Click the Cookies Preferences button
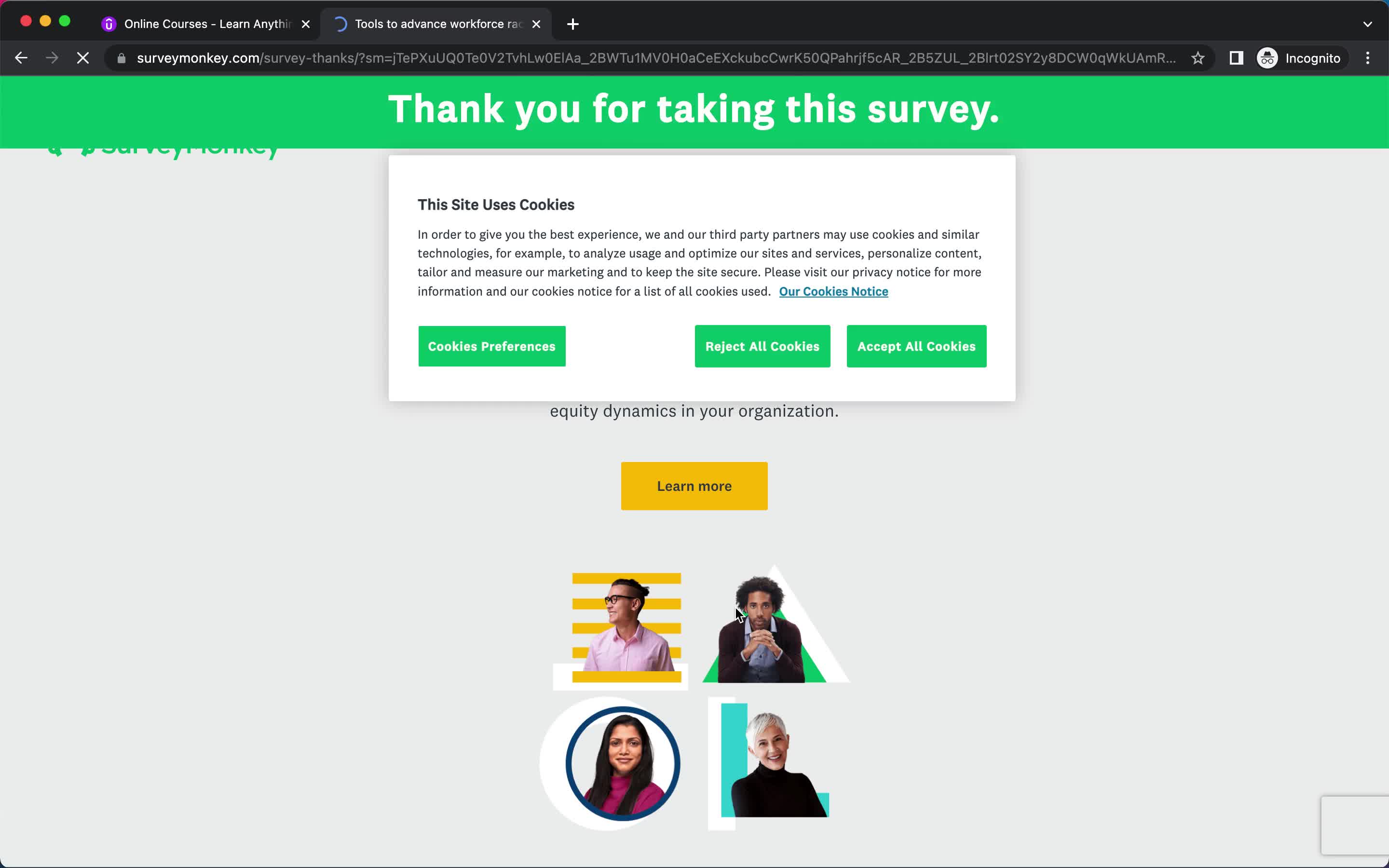The height and width of the screenshot is (868, 1389). coord(491,346)
